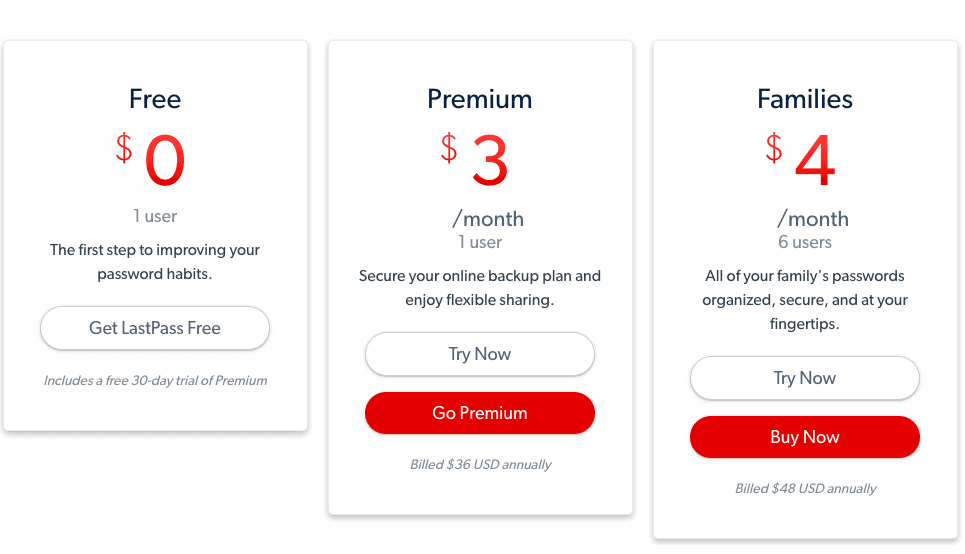Click the Premium online backup description text
965x554 pixels.
click(x=480, y=288)
